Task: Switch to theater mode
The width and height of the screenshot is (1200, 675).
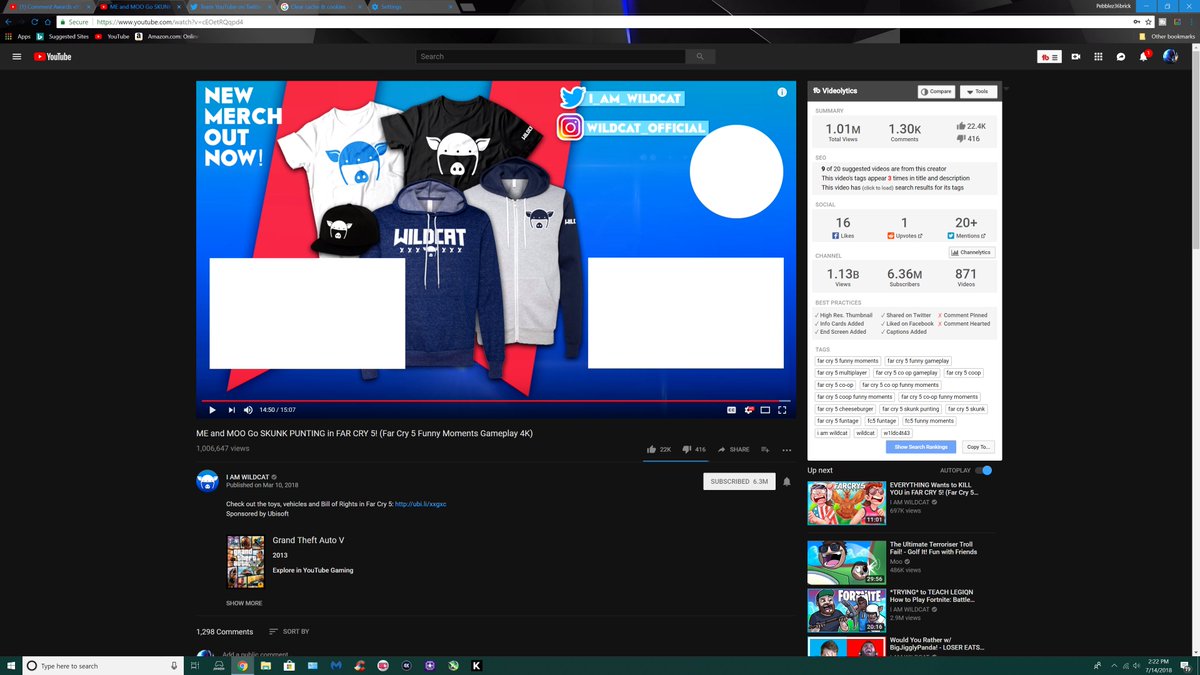Action: pyautogui.click(x=765, y=409)
